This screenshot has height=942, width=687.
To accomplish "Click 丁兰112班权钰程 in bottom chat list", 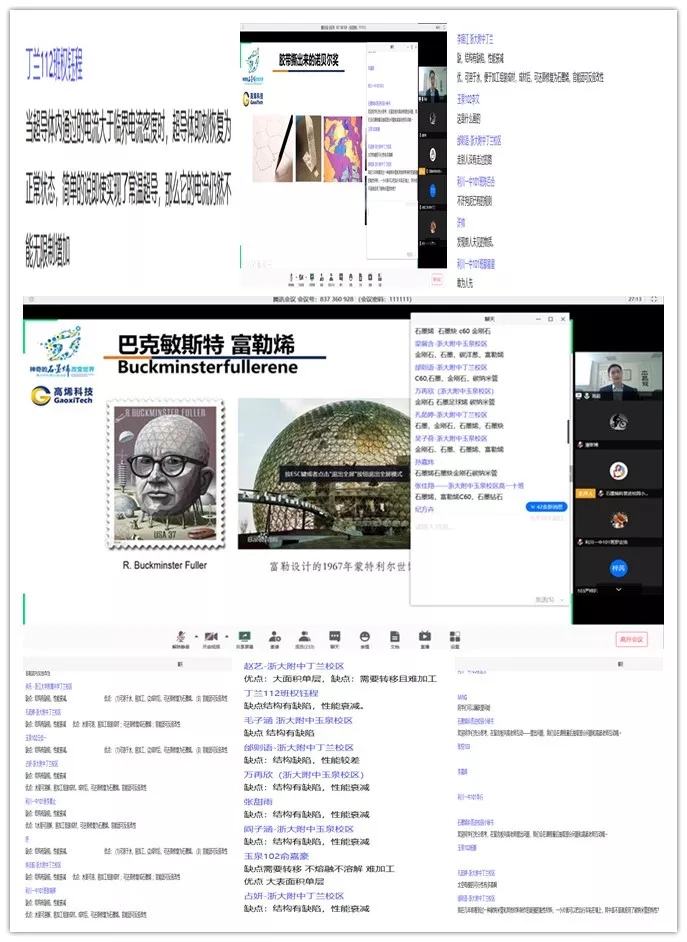I will 281,693.
